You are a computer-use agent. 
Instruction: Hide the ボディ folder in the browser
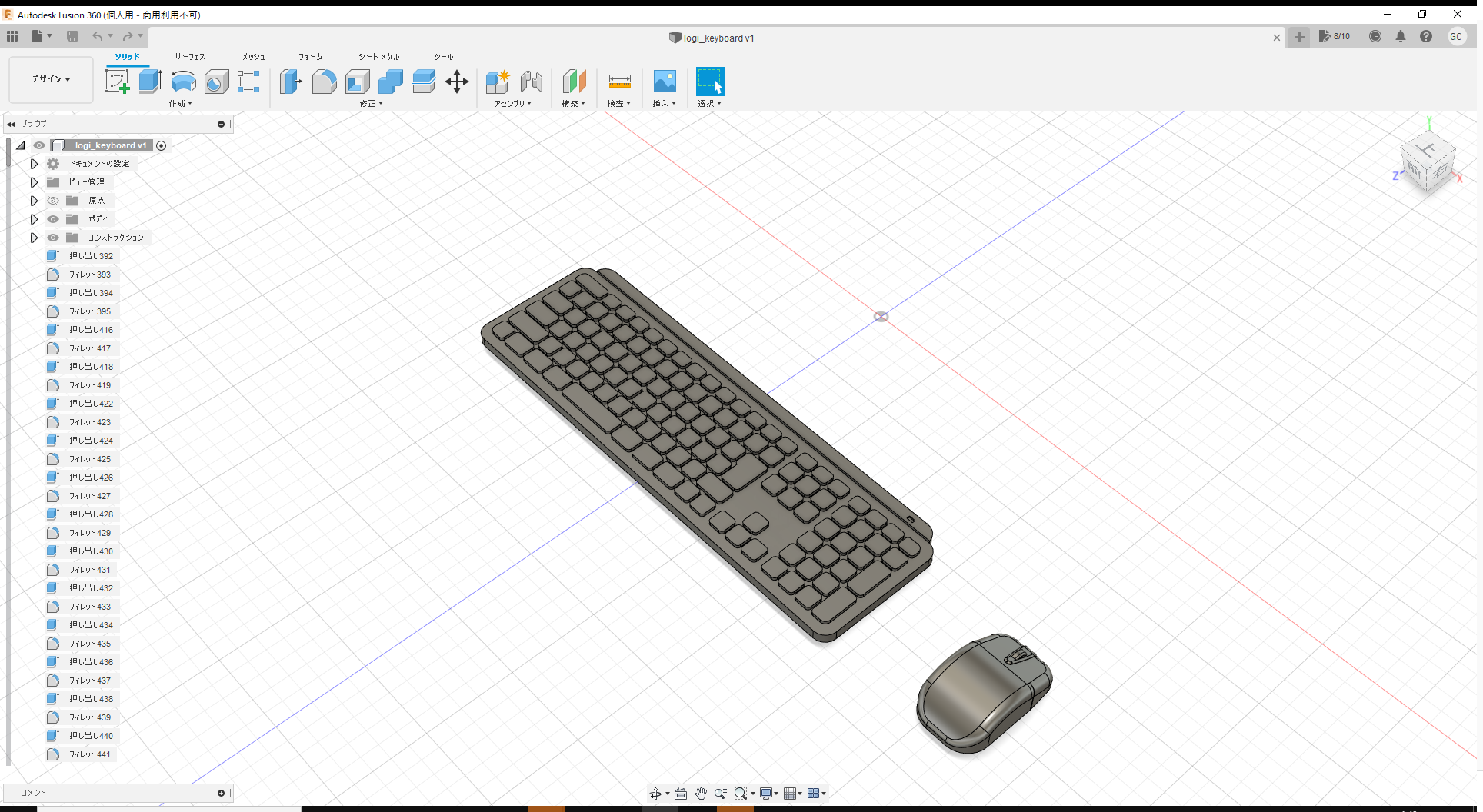click(52, 218)
